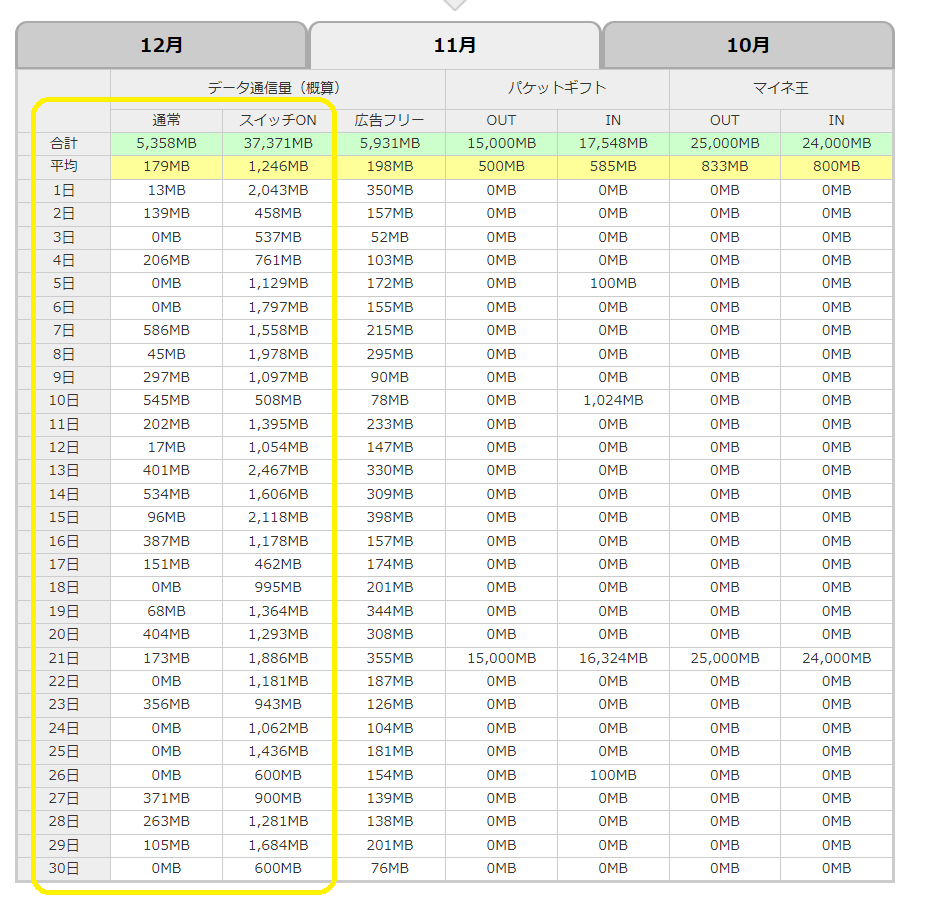This screenshot has height=901, width=933.
Task: Click the 398MB cell for 15日
Action: 390,518
